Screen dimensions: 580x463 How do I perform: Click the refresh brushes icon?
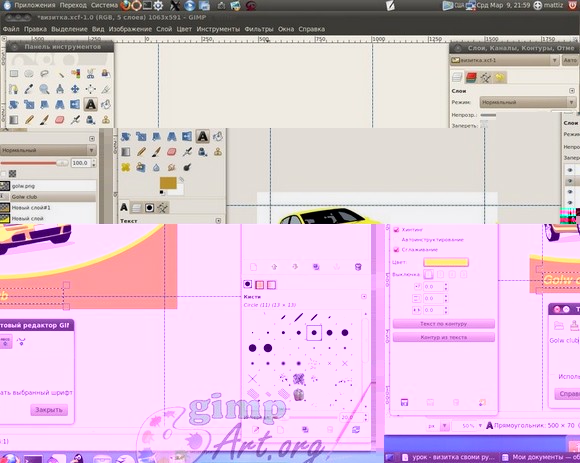click(x=356, y=429)
